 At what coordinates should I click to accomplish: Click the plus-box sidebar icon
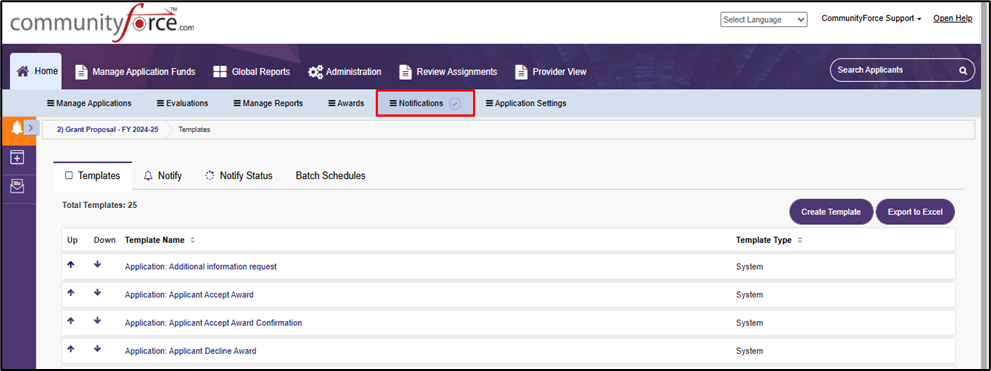(18, 157)
